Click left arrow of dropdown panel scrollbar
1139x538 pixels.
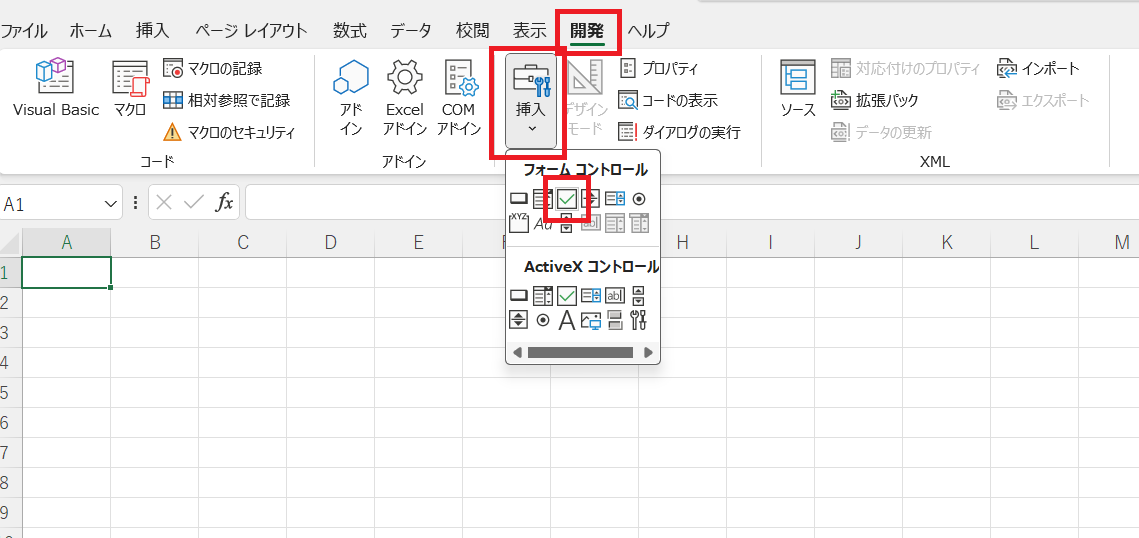click(x=517, y=352)
